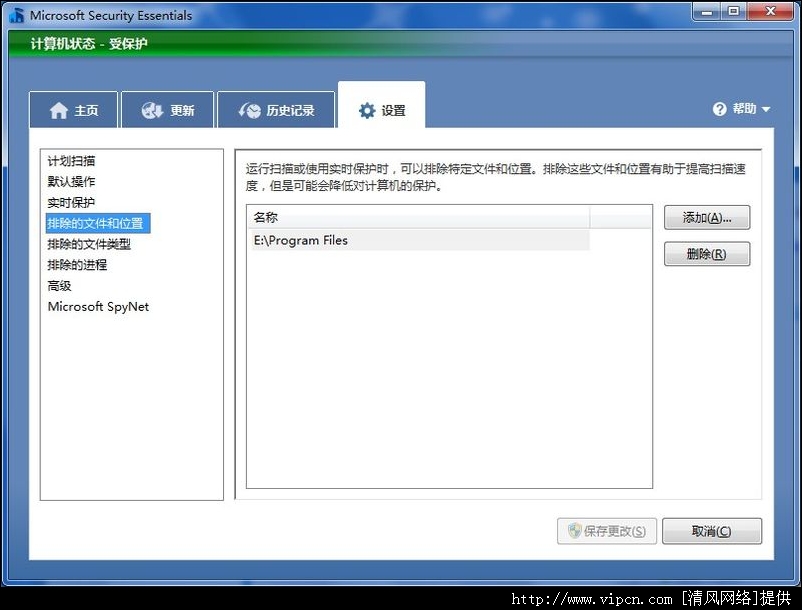
Task: Close the Security Essentials window
Action: (770, 11)
